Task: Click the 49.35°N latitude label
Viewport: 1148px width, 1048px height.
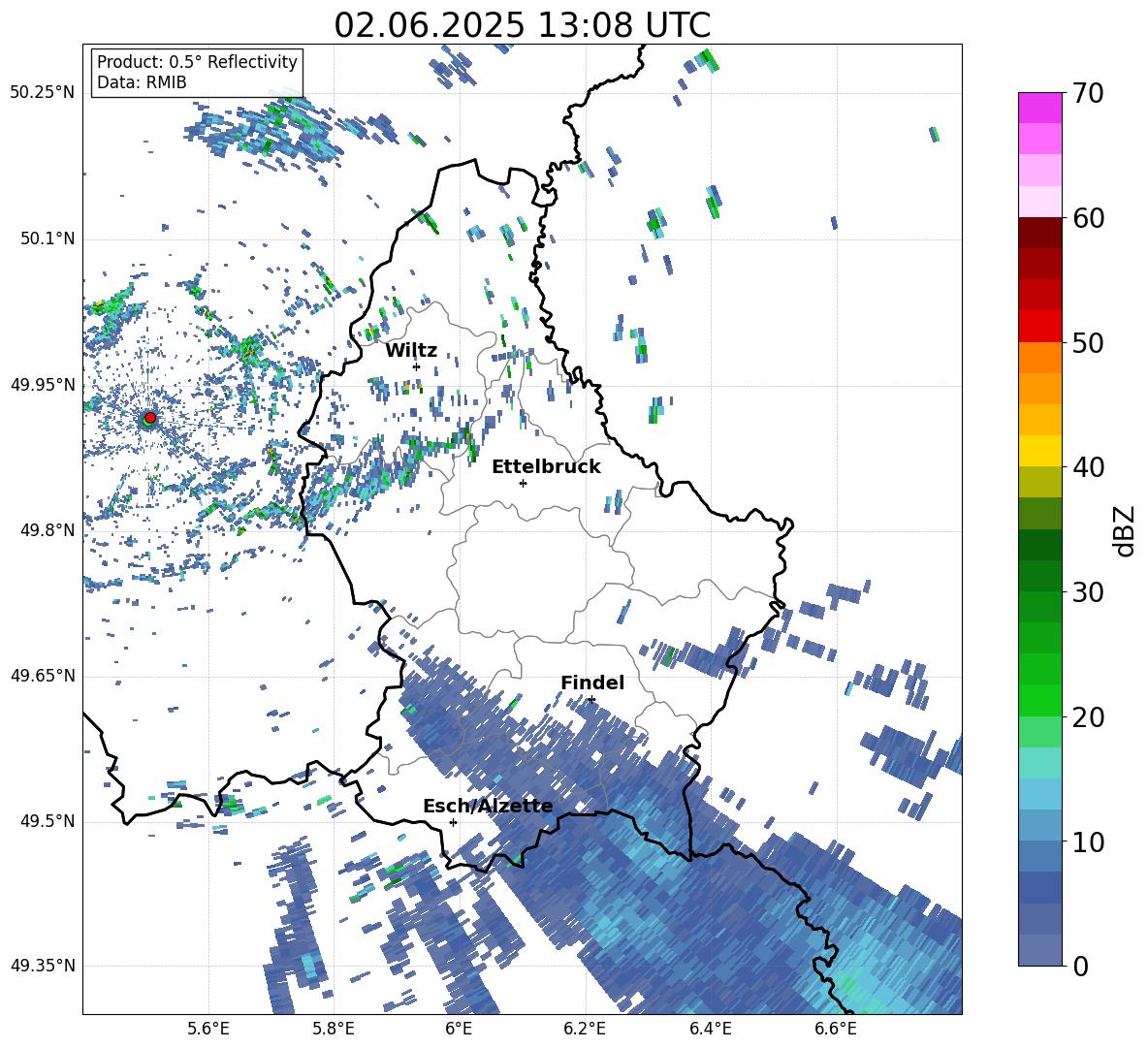Action: coord(43,966)
